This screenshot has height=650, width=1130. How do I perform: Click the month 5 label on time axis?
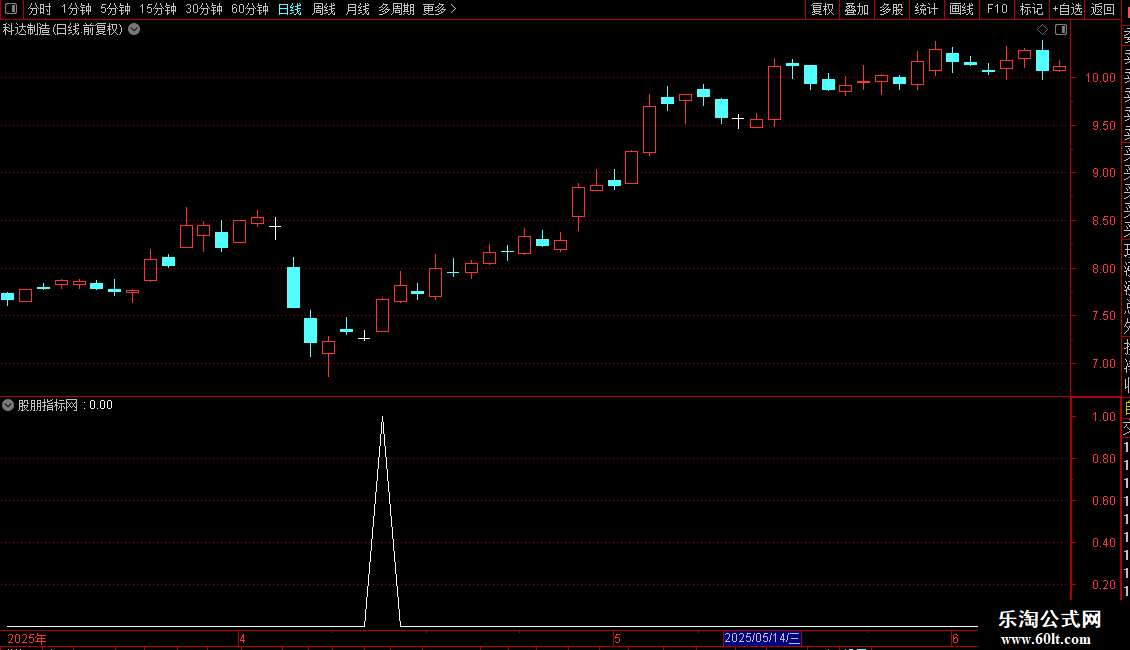(x=618, y=639)
